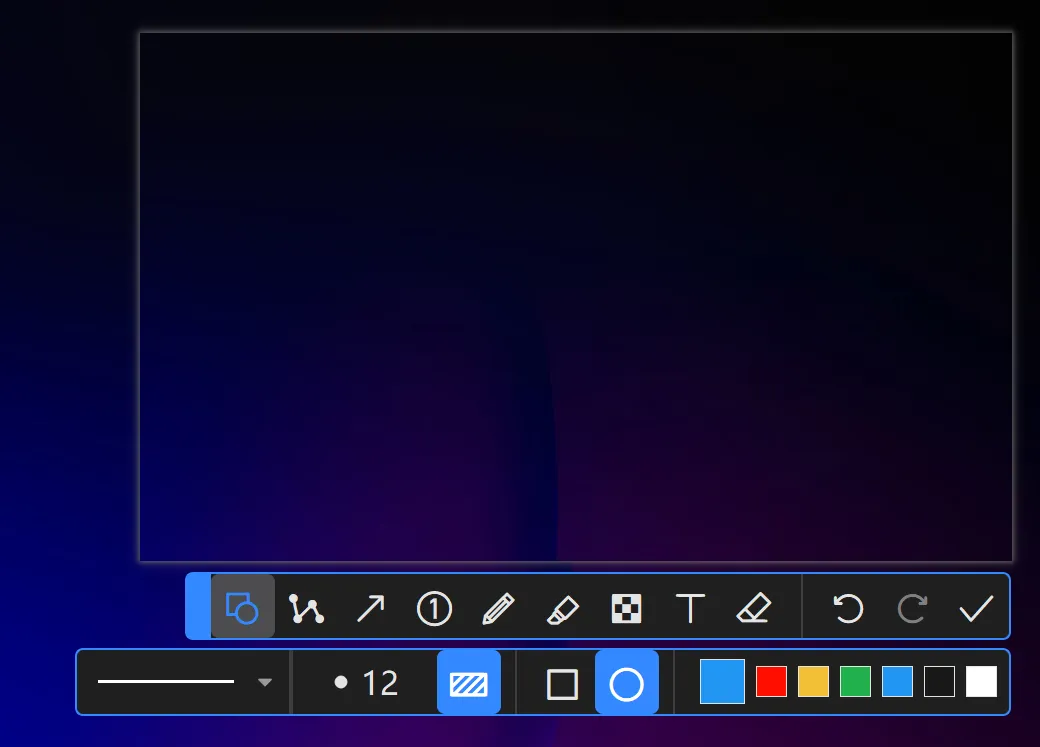The image size is (1040, 747).
Task: Select the mosaic blur tool
Action: tap(626, 608)
